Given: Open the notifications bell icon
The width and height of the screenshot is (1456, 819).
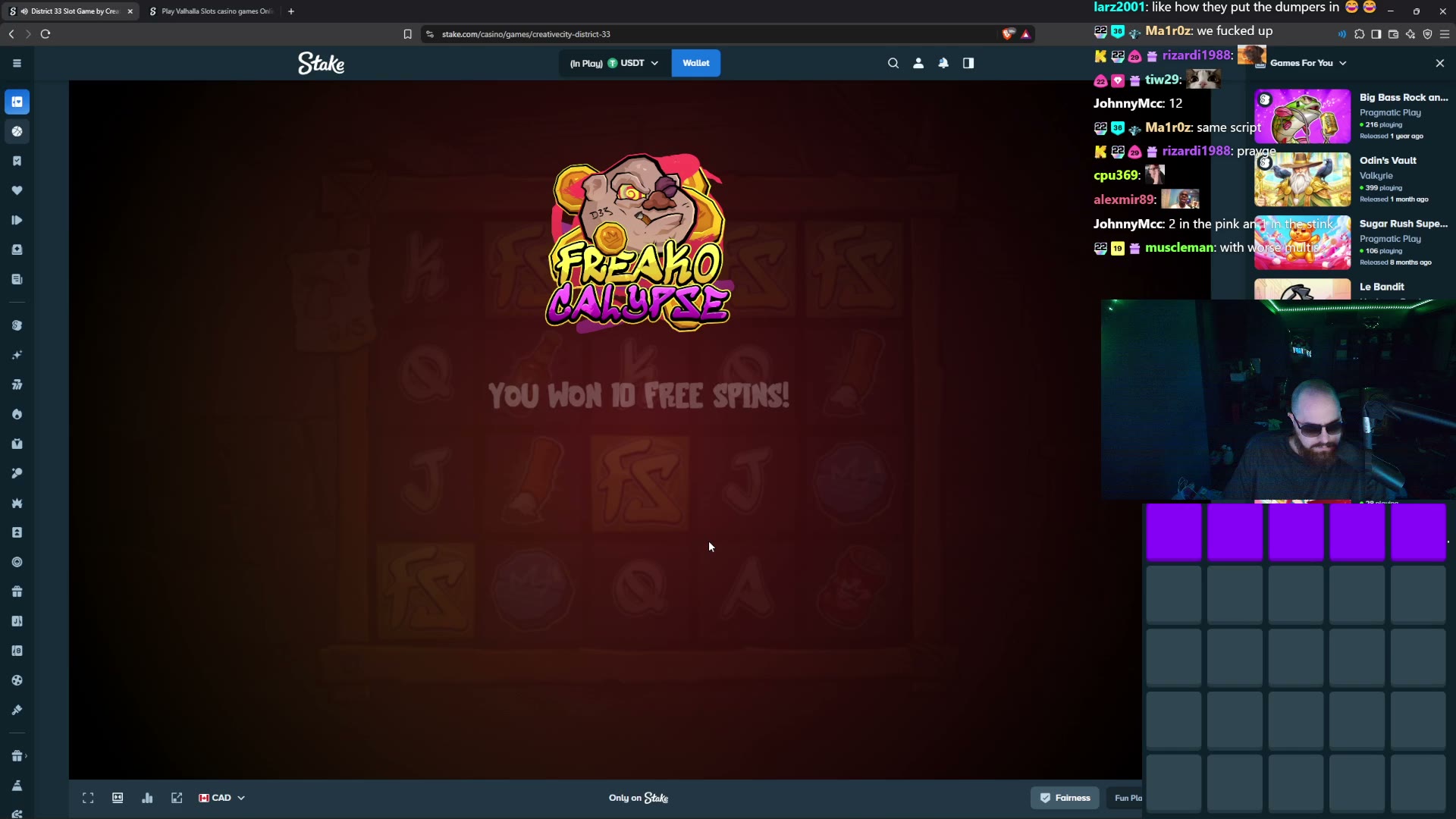Looking at the screenshot, I should [943, 63].
